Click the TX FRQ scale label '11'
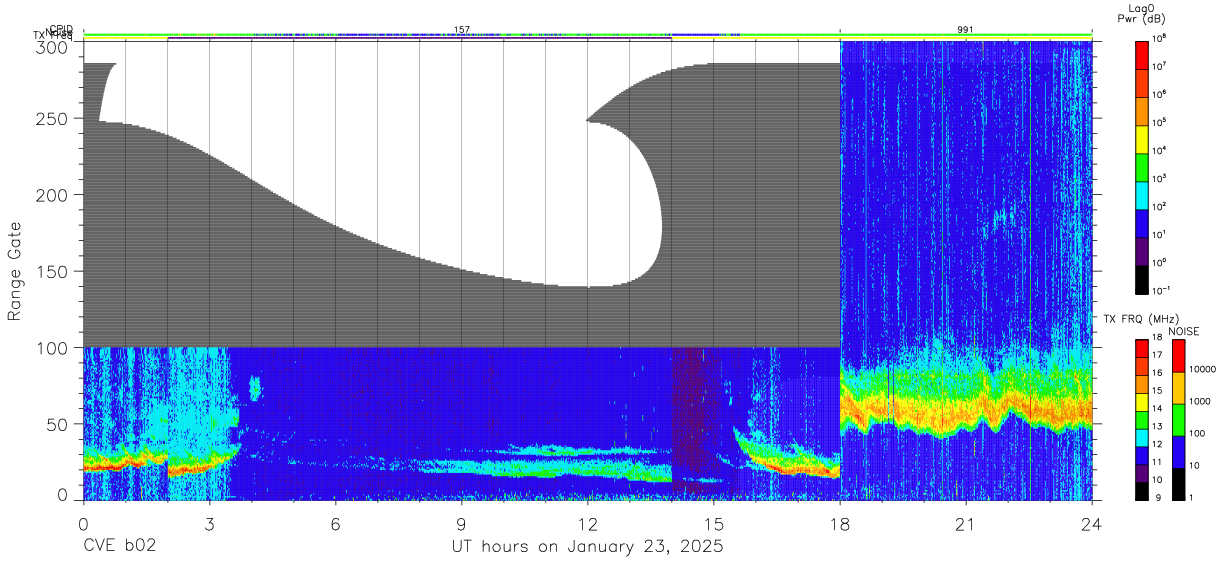Screen dimensions: 1228x567 pos(1157,463)
